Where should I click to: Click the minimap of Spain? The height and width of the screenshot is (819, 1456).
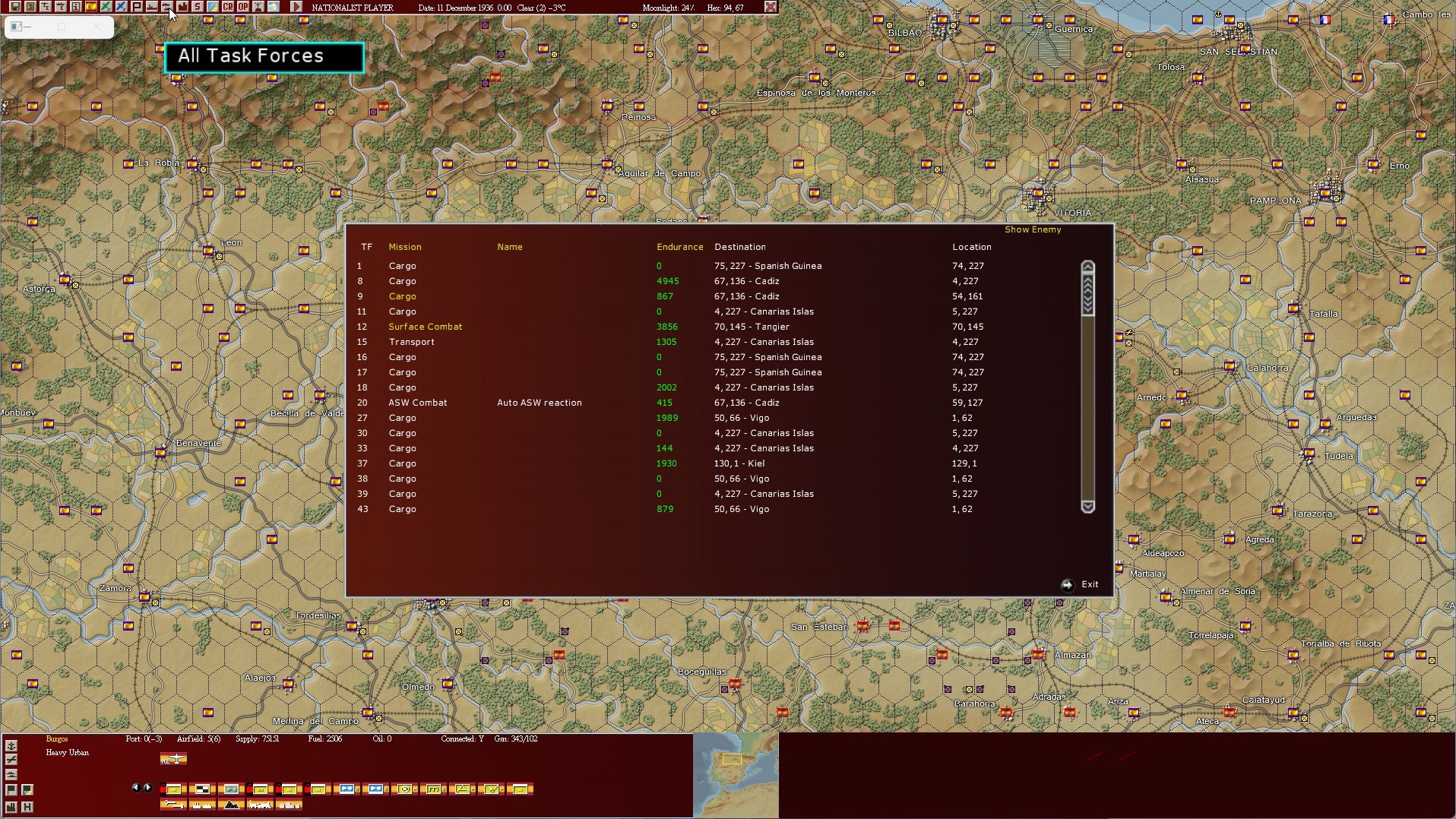point(736,775)
